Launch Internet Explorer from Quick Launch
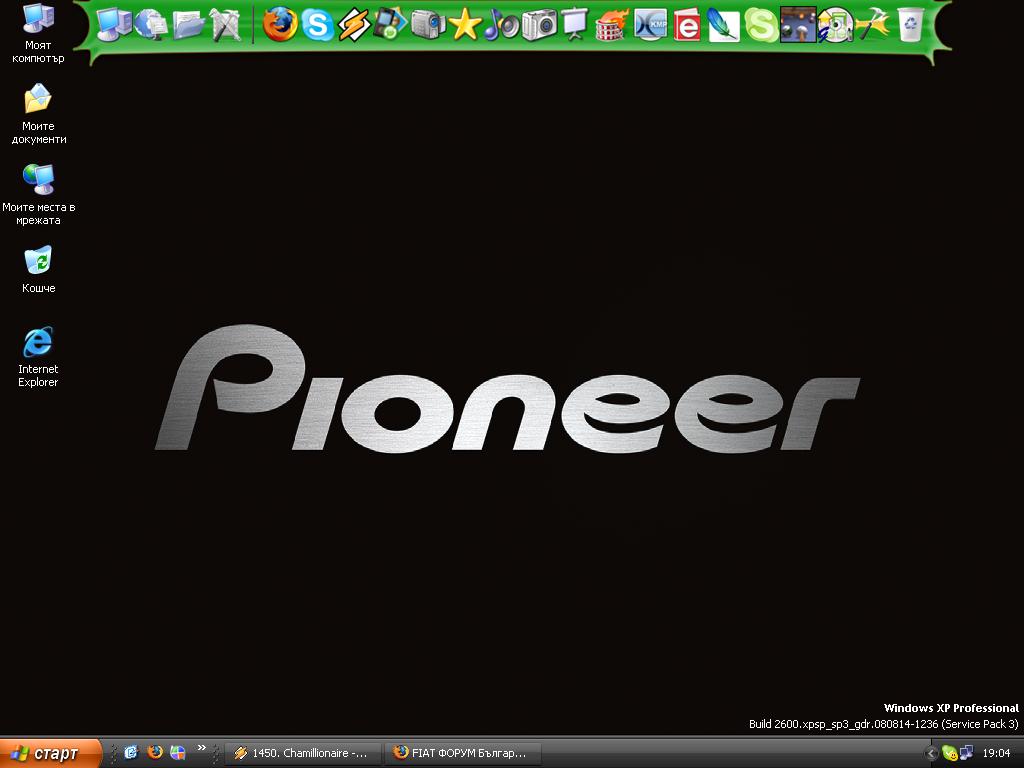 click(x=131, y=752)
